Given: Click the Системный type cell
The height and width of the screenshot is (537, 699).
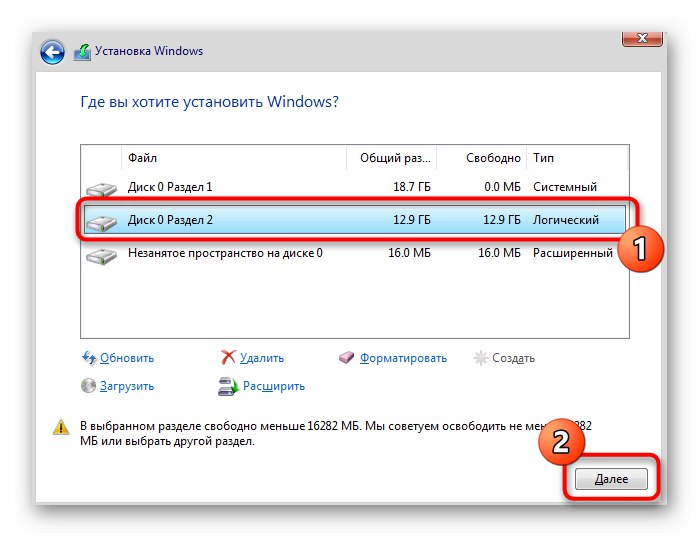Looking at the screenshot, I should click(x=565, y=187).
